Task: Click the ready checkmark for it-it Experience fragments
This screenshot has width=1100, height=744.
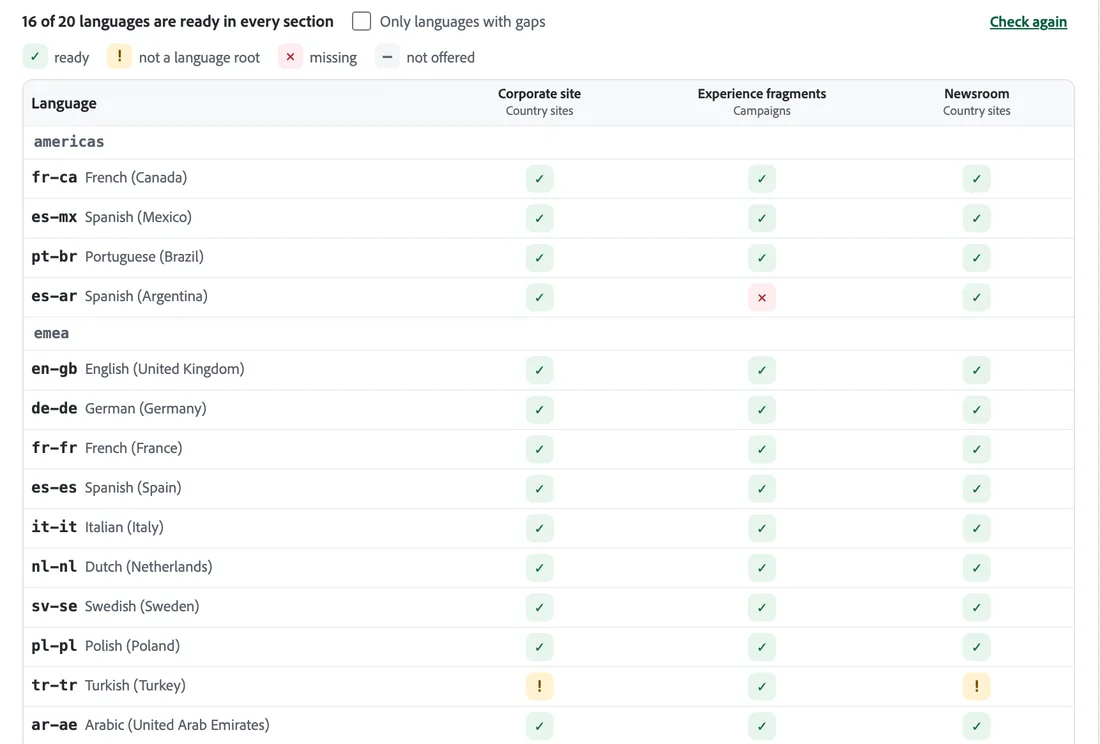Action: tap(762, 528)
